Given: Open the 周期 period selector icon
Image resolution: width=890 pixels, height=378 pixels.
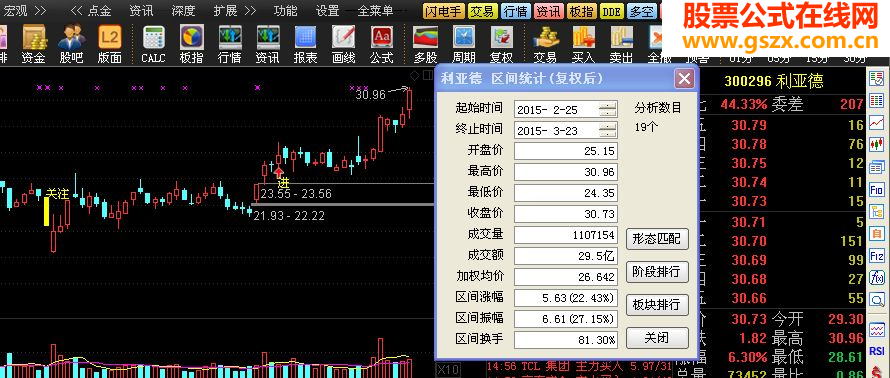Looking at the screenshot, I should coord(464,44).
